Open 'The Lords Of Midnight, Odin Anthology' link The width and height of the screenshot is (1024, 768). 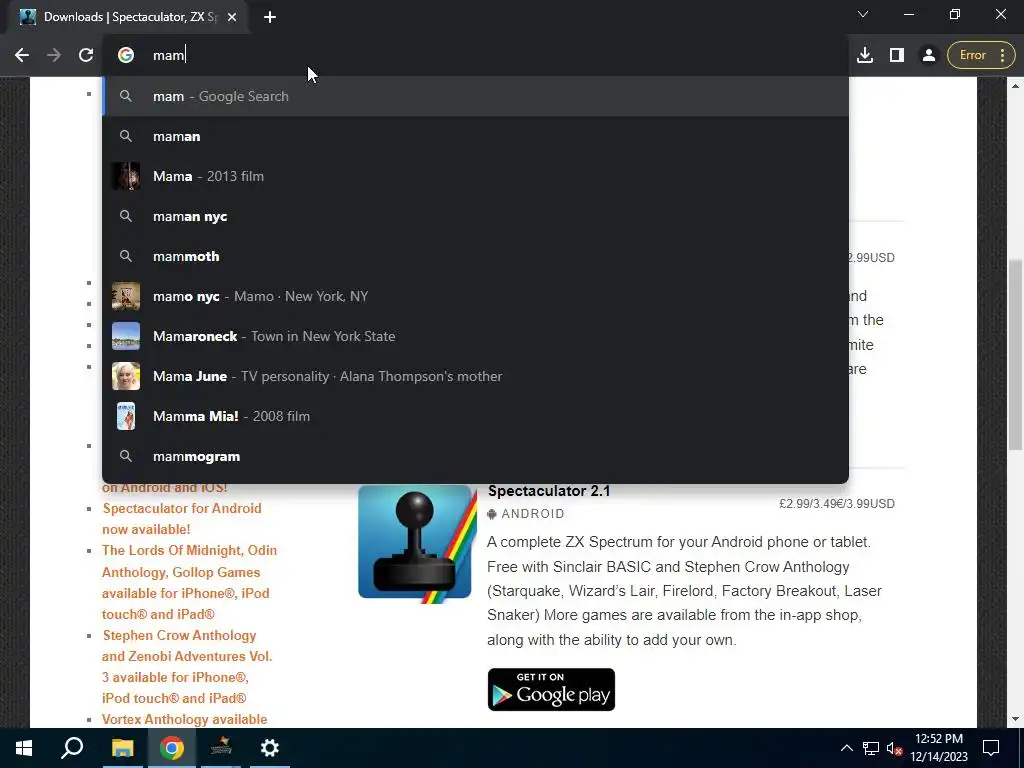189,583
